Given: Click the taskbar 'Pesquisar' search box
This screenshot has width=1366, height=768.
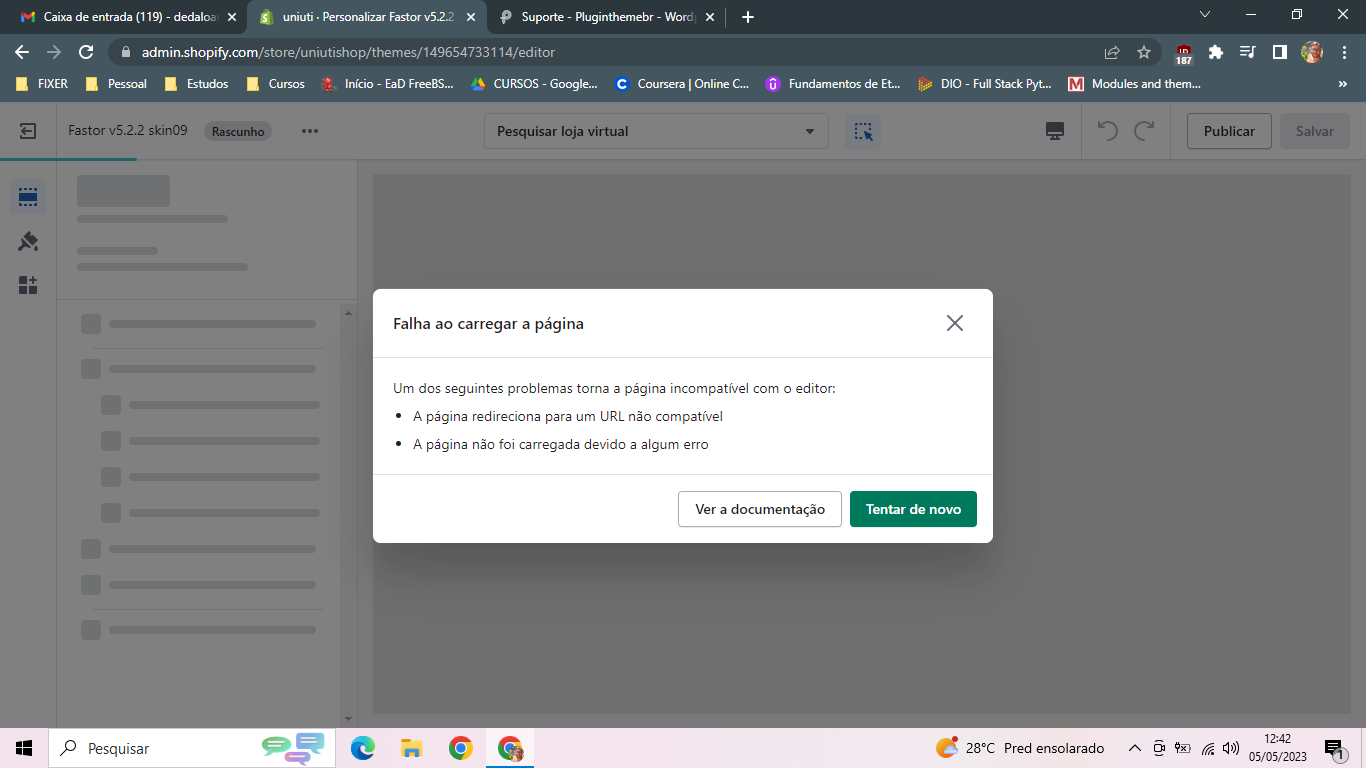Looking at the screenshot, I should [x=190, y=748].
